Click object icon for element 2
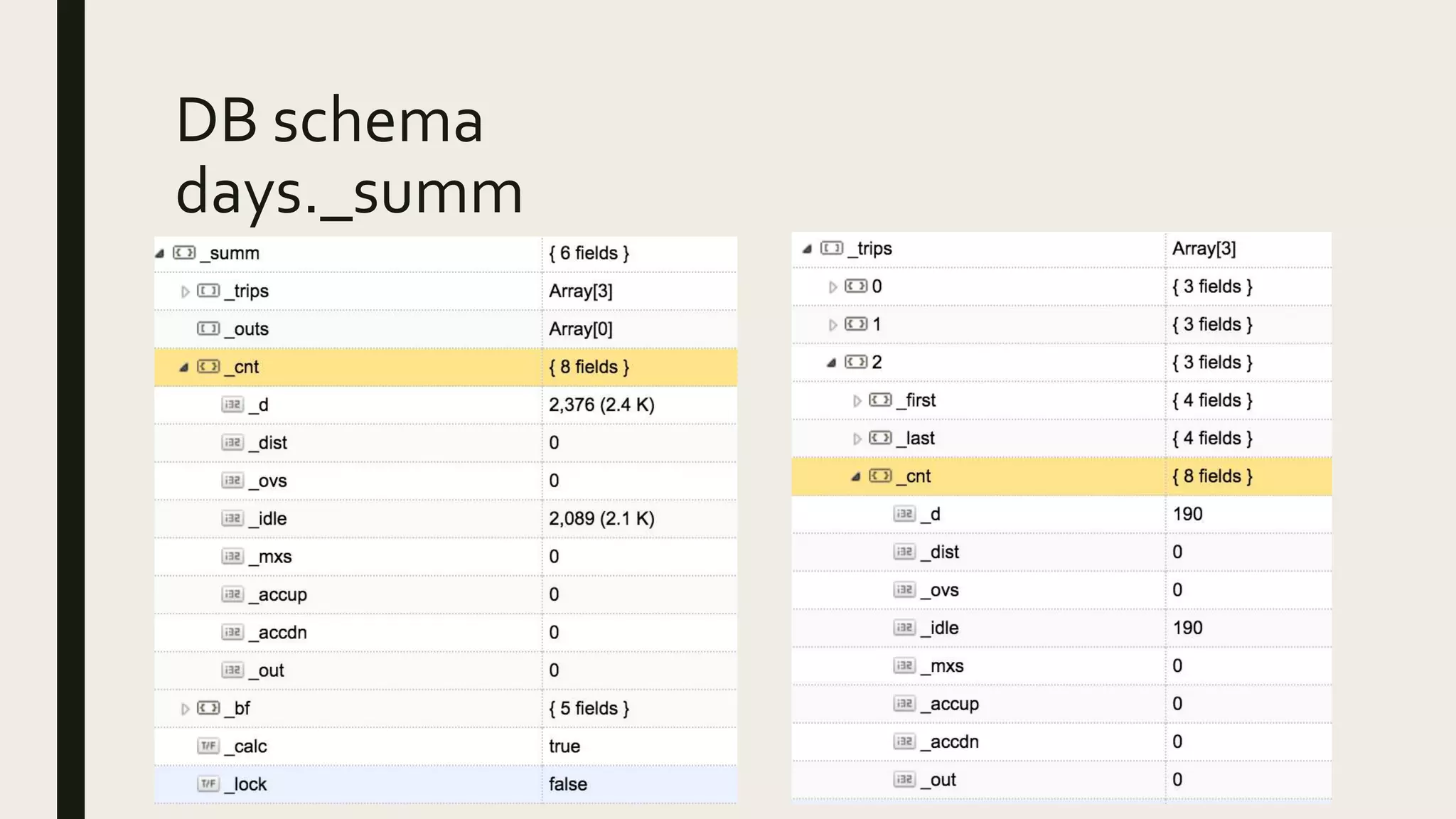This screenshot has width=1456, height=819. click(x=856, y=361)
